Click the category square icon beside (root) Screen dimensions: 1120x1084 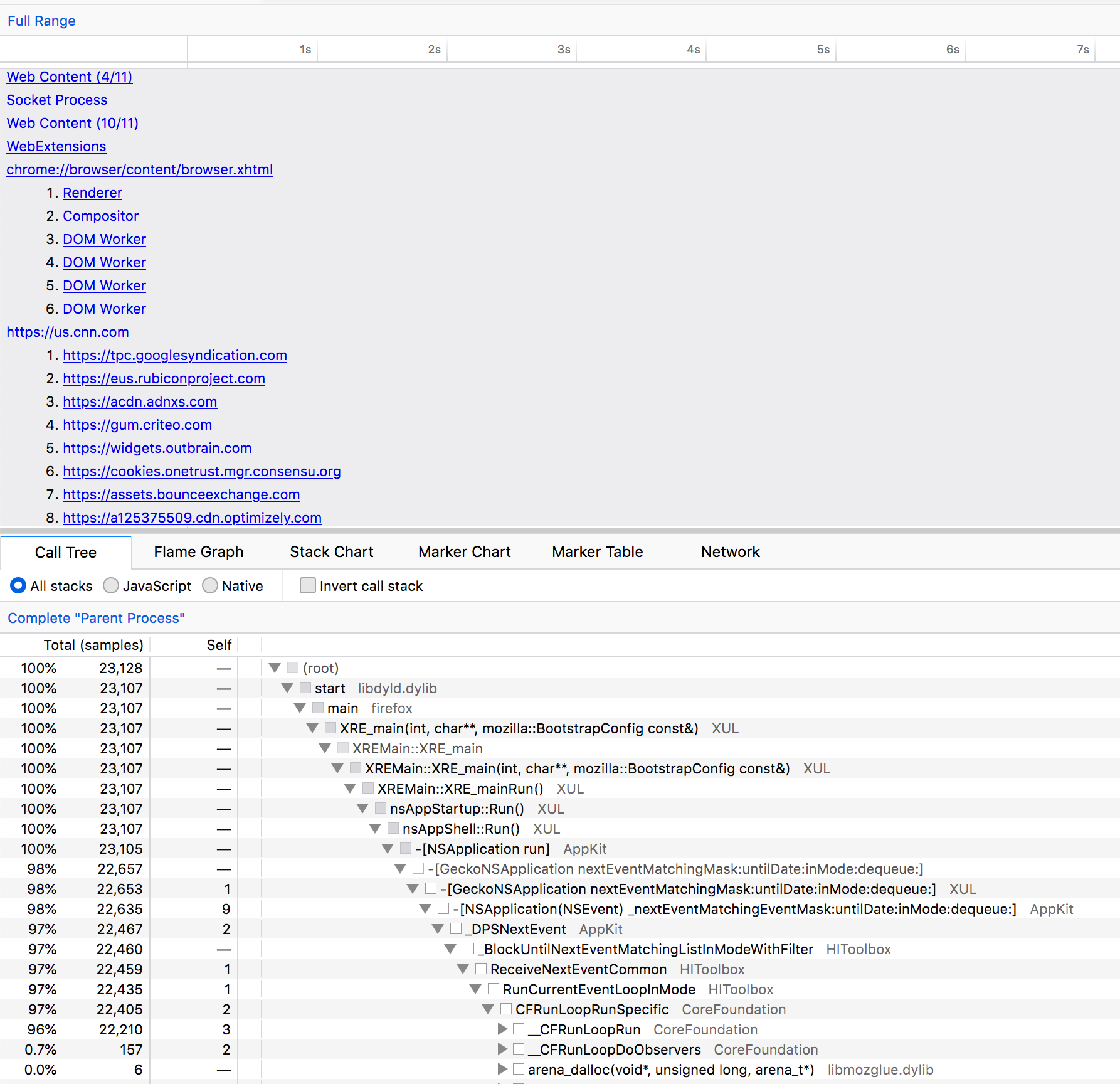293,667
